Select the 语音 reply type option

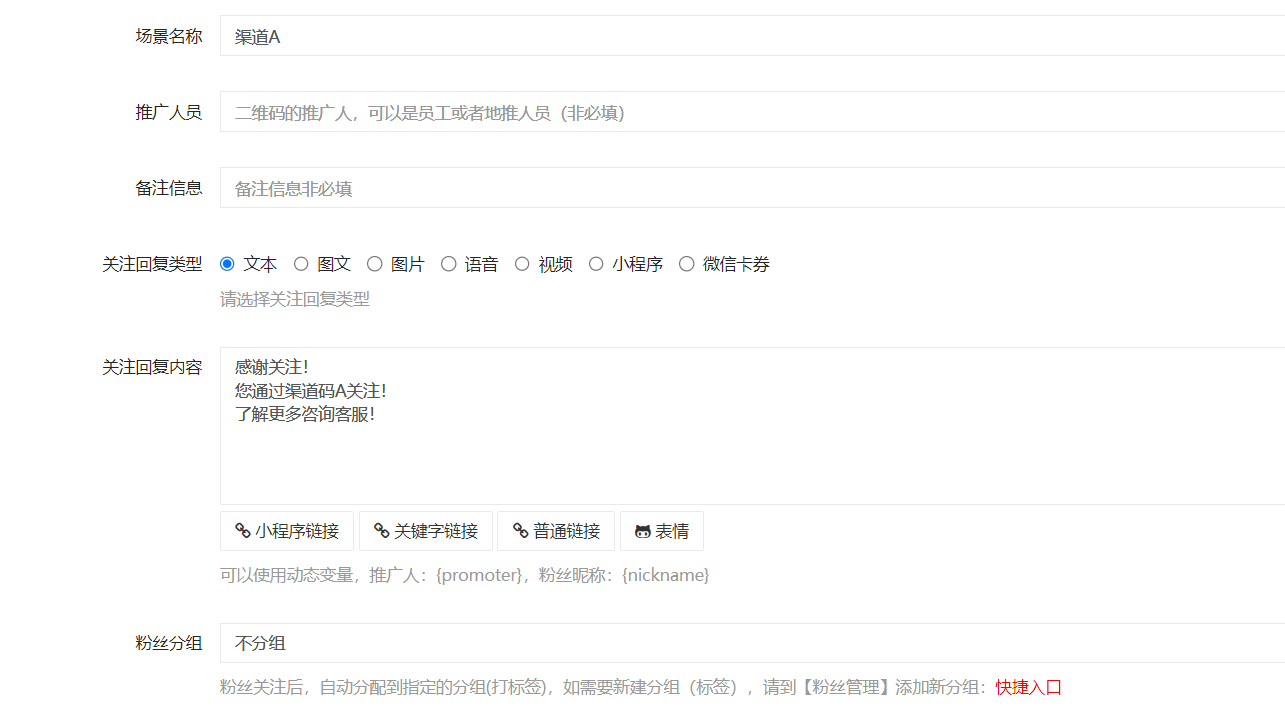click(x=448, y=263)
